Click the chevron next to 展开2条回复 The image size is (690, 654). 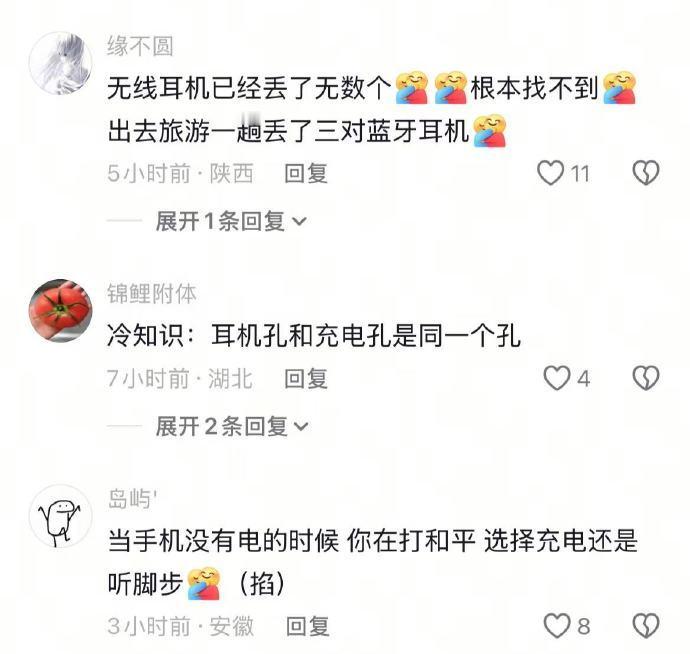pyautogui.click(x=301, y=427)
